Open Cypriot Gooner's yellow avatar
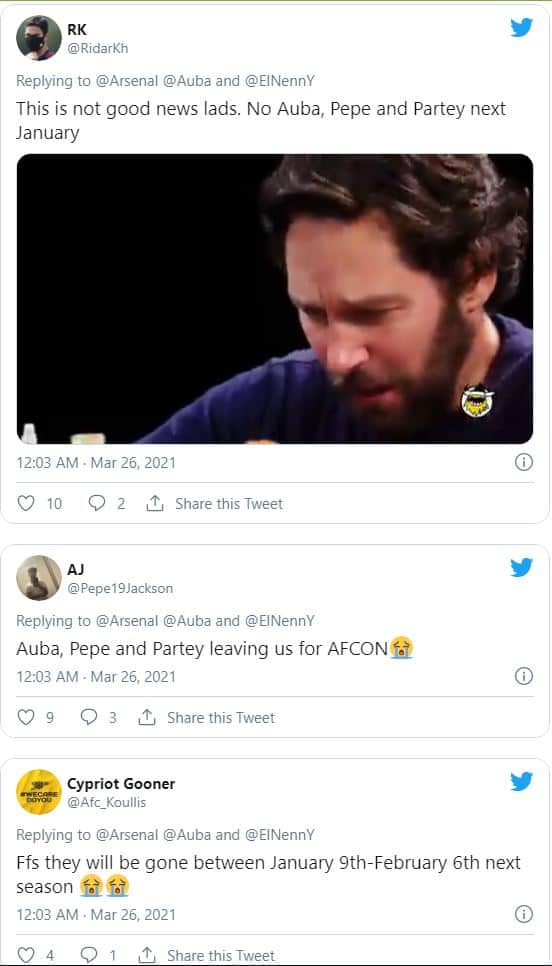Image resolution: width=552 pixels, height=966 pixels. tap(39, 791)
